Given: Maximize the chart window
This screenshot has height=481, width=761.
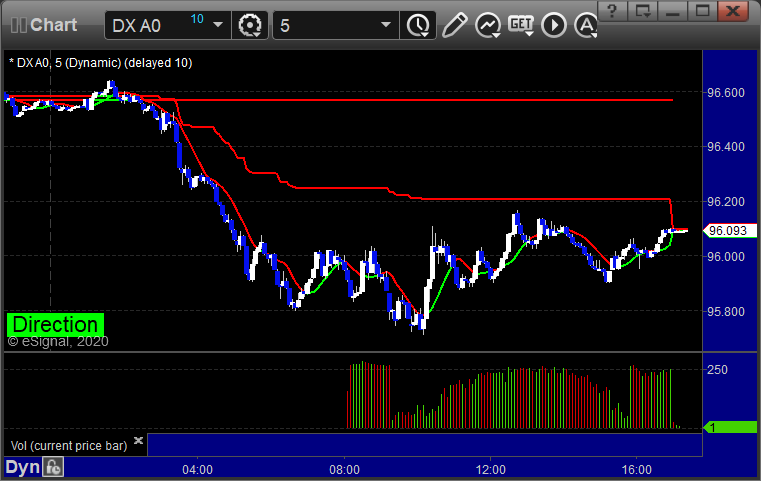Looking at the screenshot, I should tap(702, 10).
